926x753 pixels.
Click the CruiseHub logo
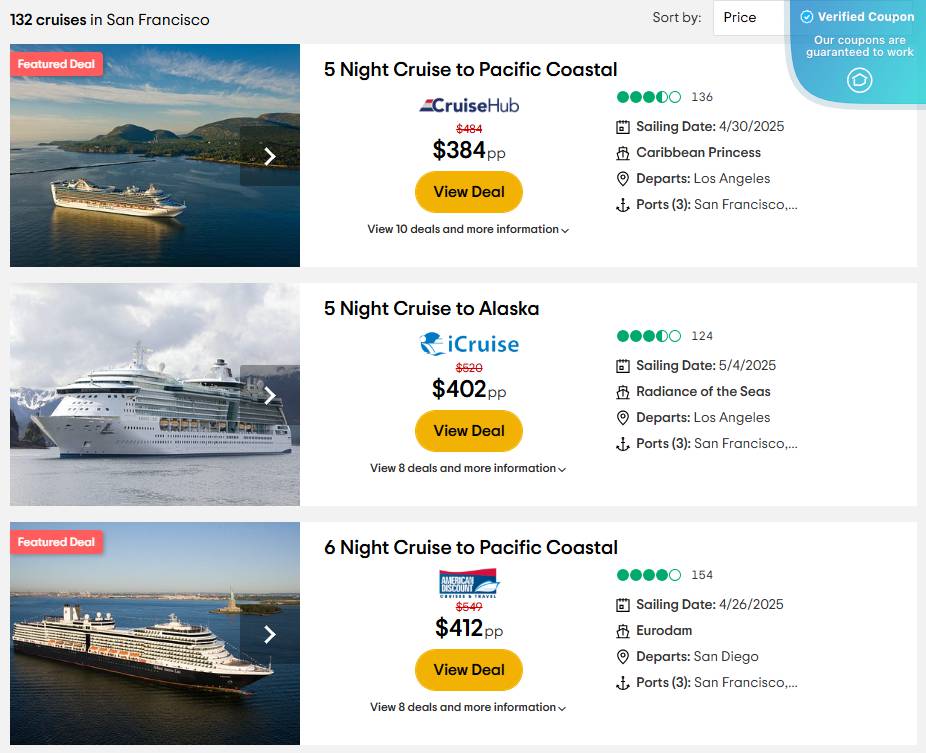[469, 105]
